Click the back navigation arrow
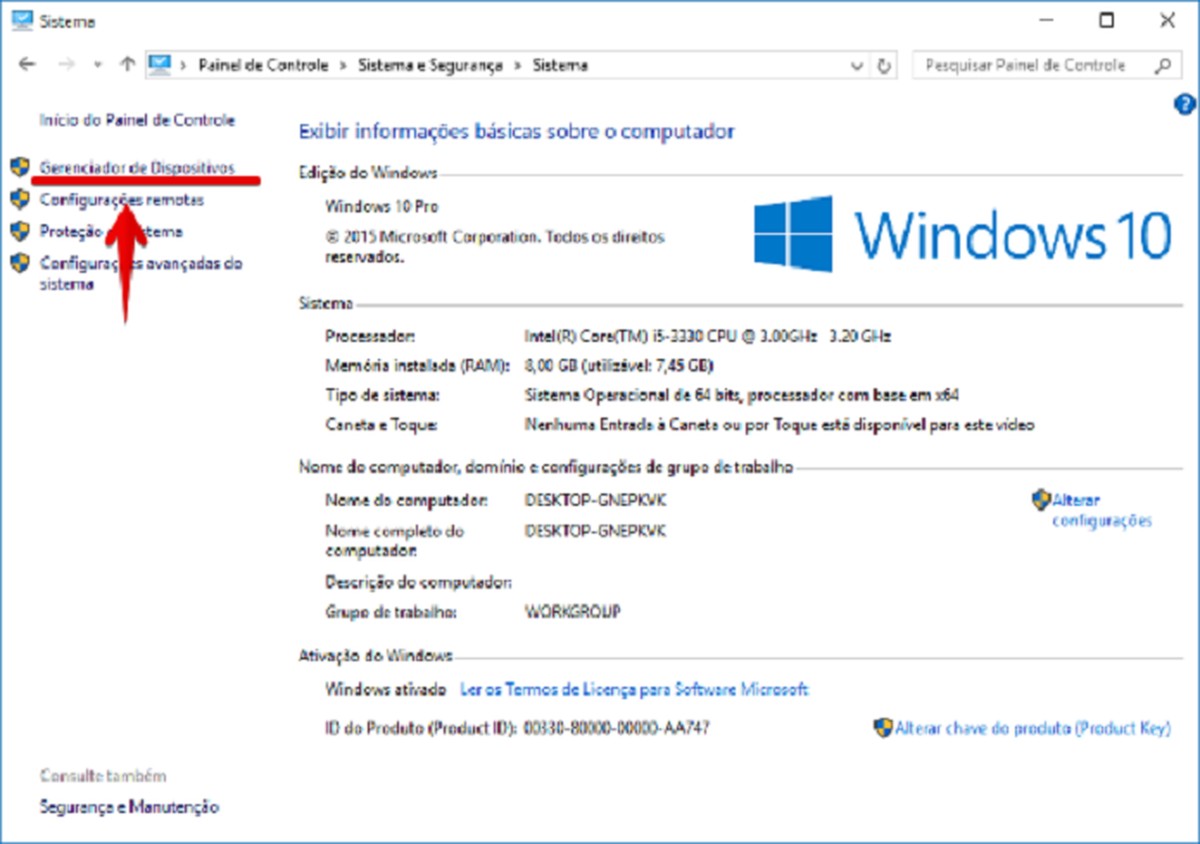Viewport: 1200px width, 844px height. (26, 64)
